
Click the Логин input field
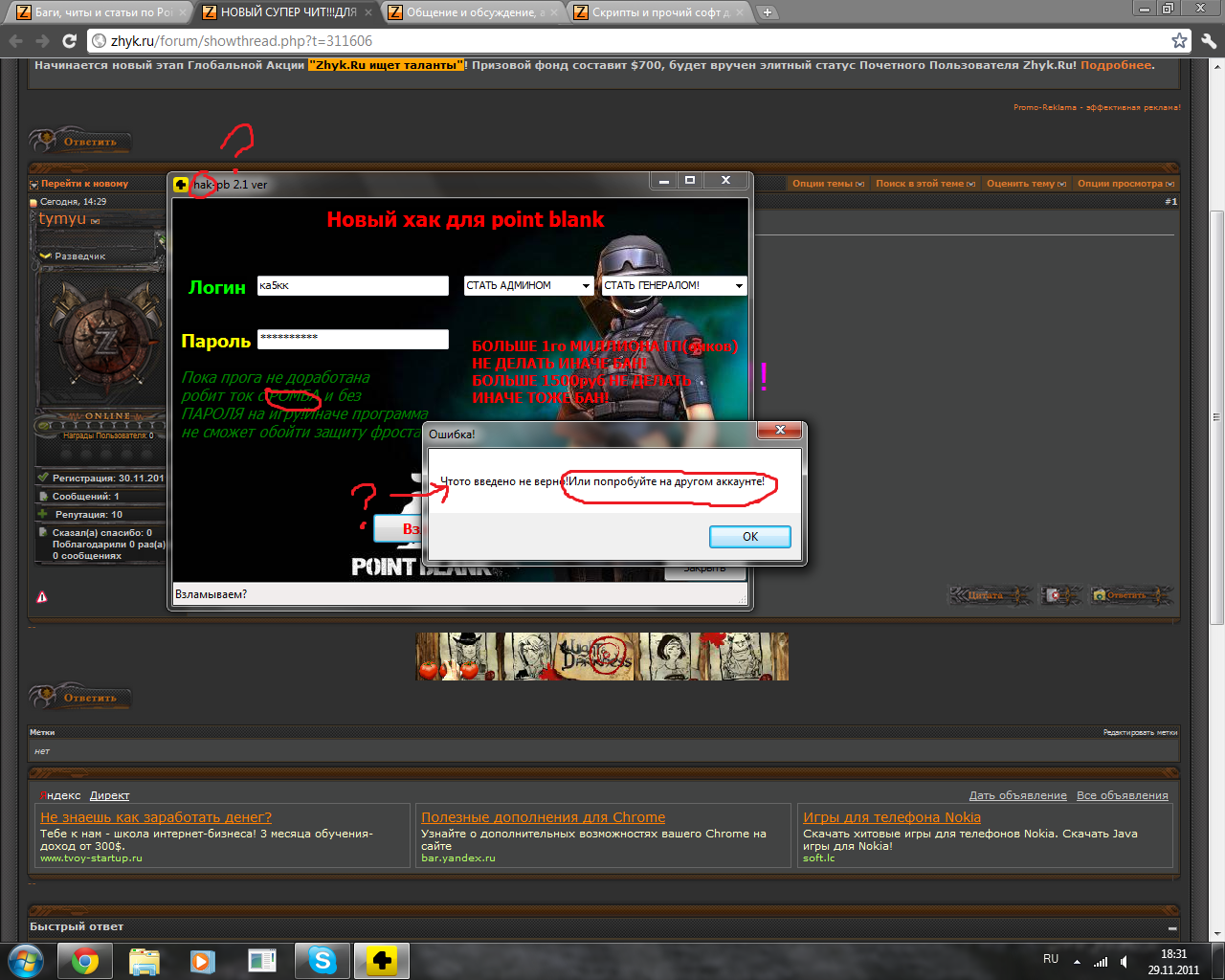click(x=353, y=285)
